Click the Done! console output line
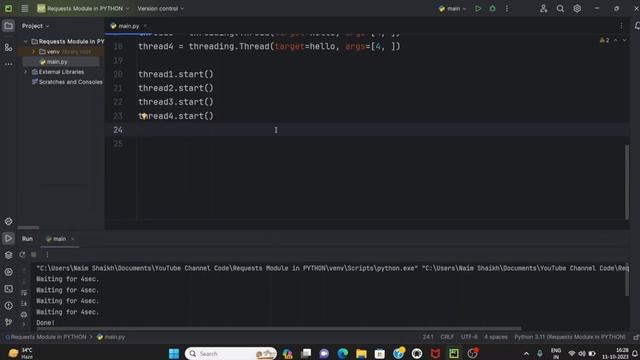Image resolution: width=640 pixels, height=360 pixels. tap(45, 323)
